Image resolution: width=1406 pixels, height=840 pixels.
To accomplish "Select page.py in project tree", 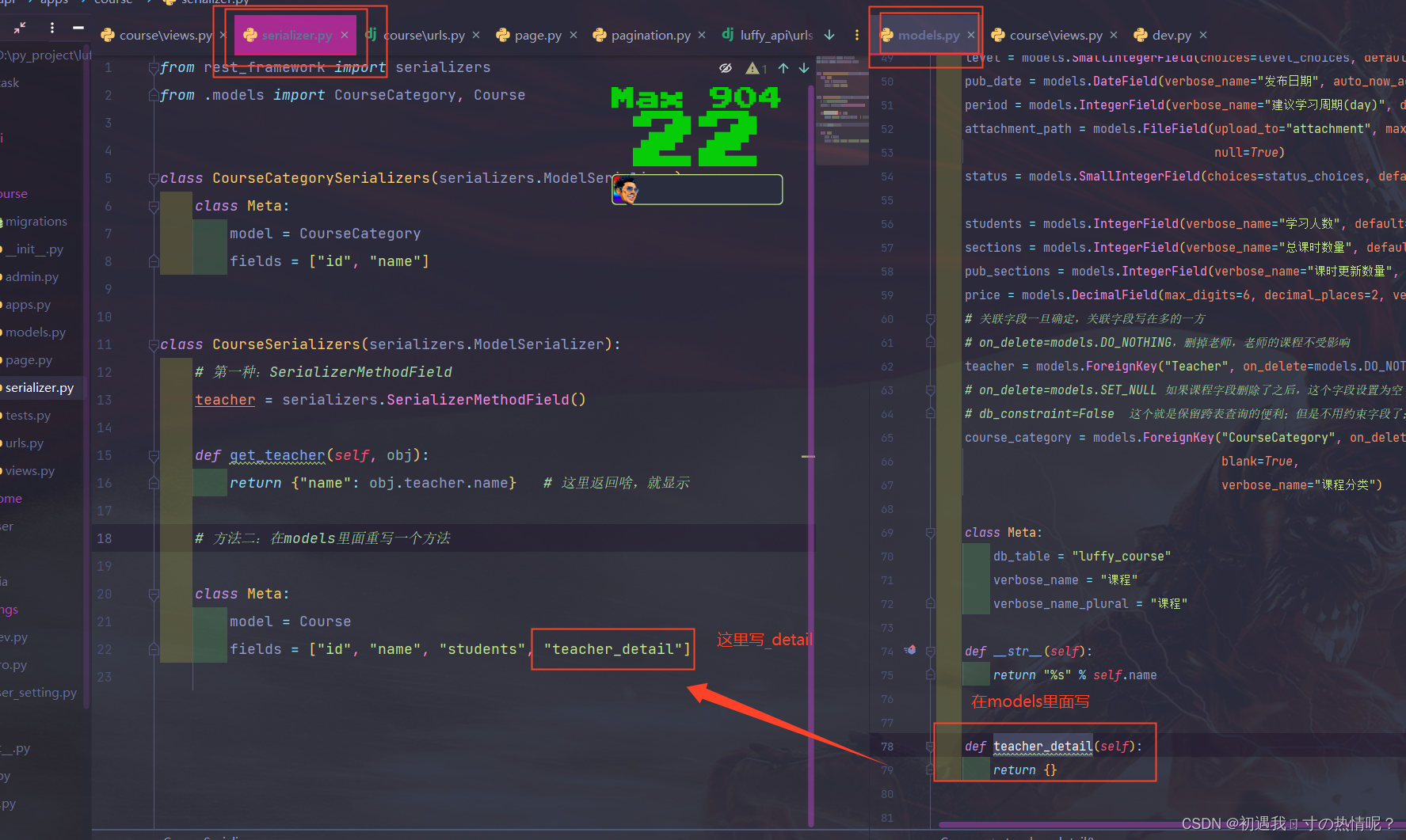I will (x=29, y=360).
